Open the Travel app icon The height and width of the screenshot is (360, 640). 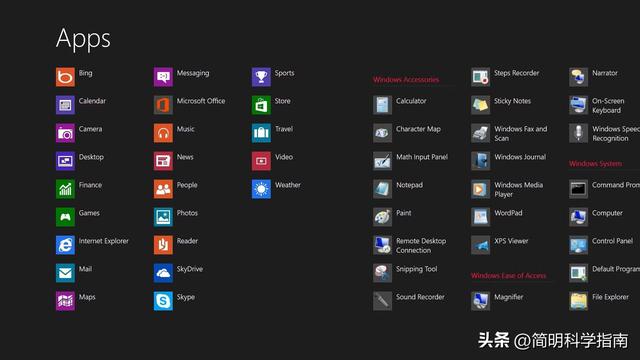[261, 133]
